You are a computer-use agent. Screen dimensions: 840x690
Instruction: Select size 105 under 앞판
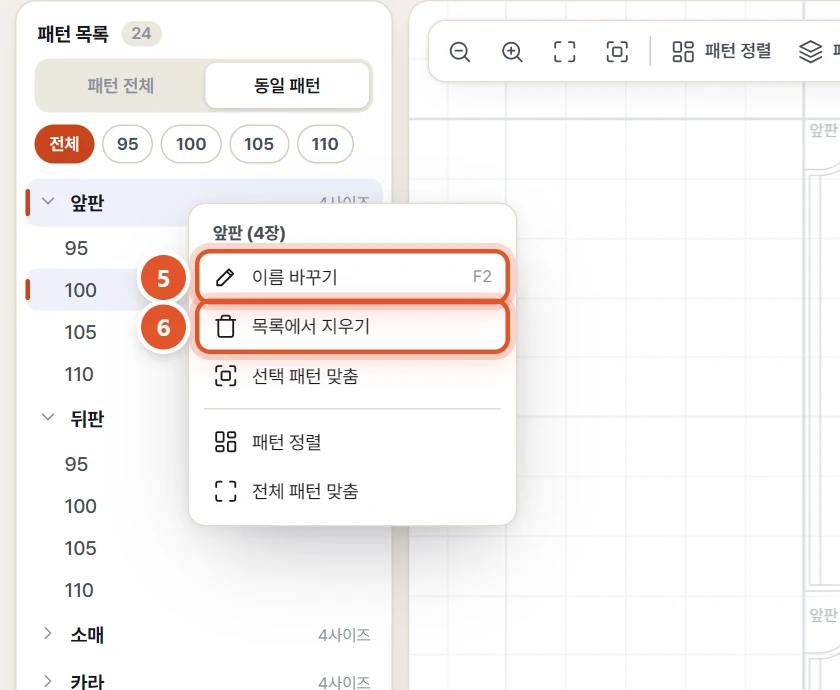[x=80, y=332]
